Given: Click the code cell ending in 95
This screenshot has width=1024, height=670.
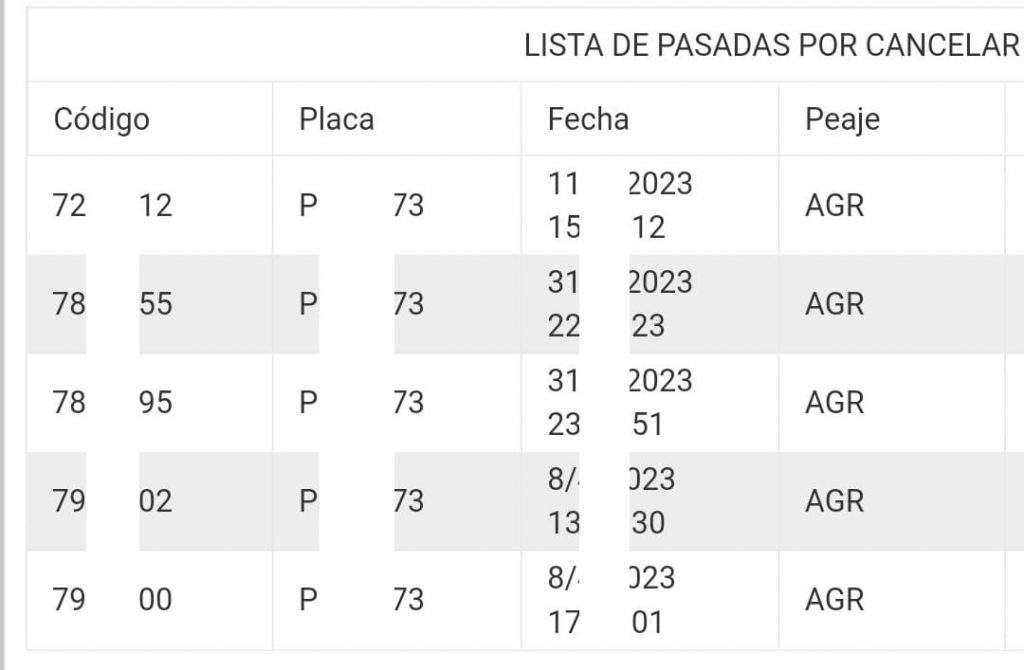Looking at the screenshot, I should point(112,402).
